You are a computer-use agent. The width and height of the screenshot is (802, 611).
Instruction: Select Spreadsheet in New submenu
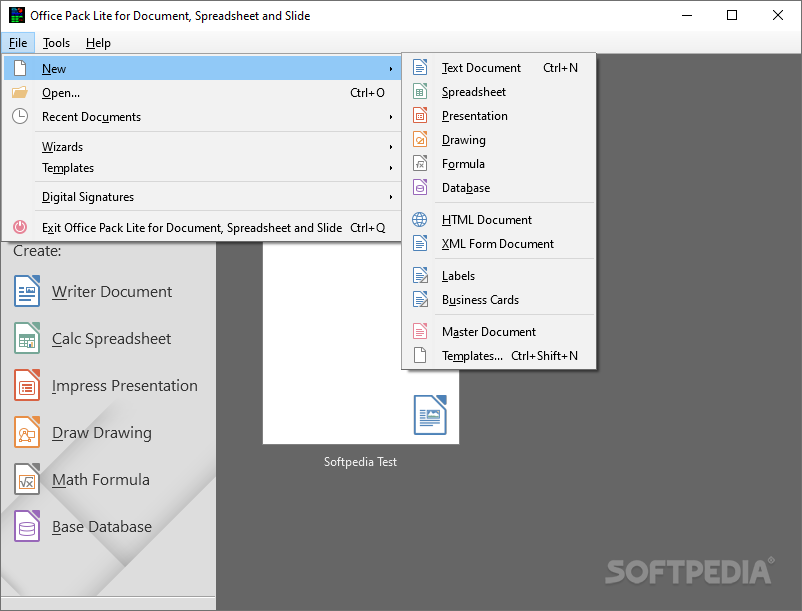pos(499,92)
